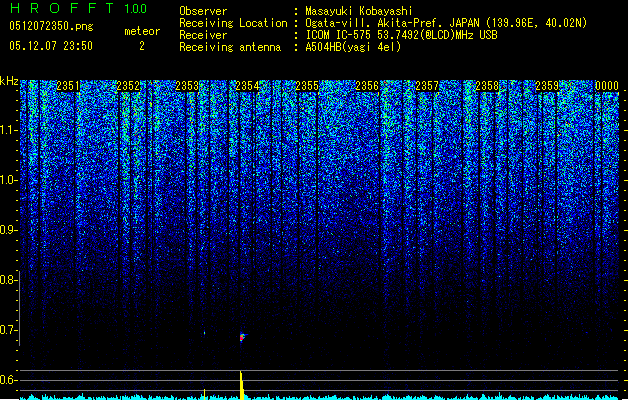
Task: Click the tall yellow power spike
Action: pos(241,385)
